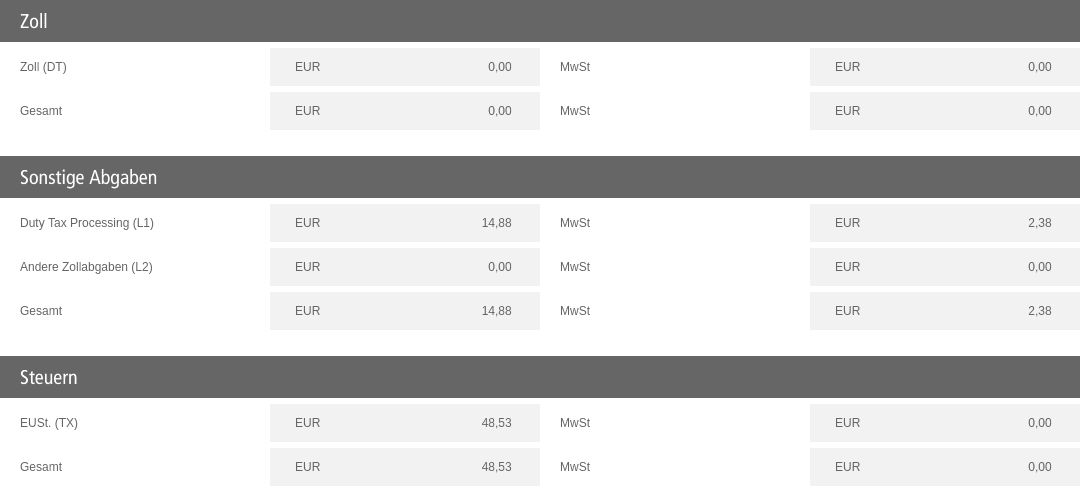Viewport: 1080px width, 499px height.
Task: Click the Duty Tax Processing (L1) label
Action: pyautogui.click(x=87, y=223)
